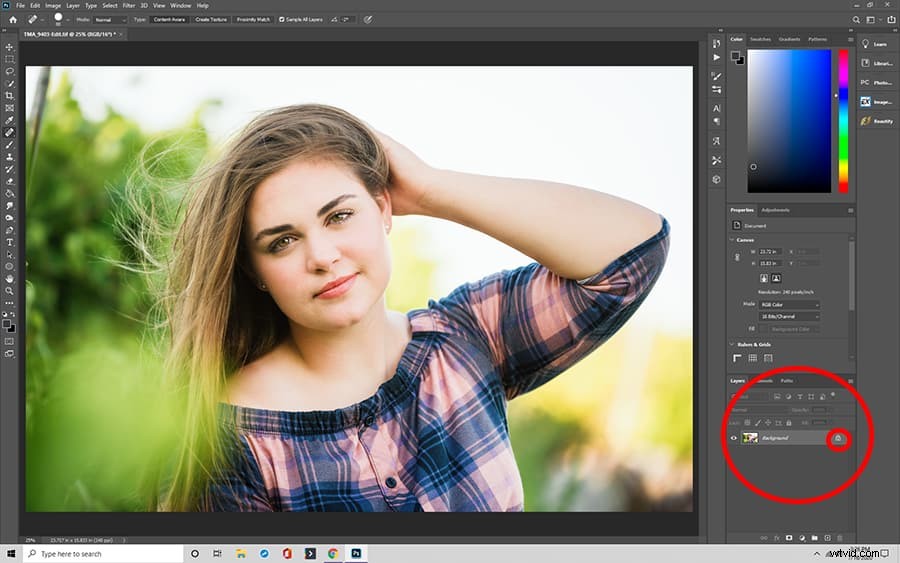Delete layer using trash icon
The width and height of the screenshot is (900, 563).
840,538
